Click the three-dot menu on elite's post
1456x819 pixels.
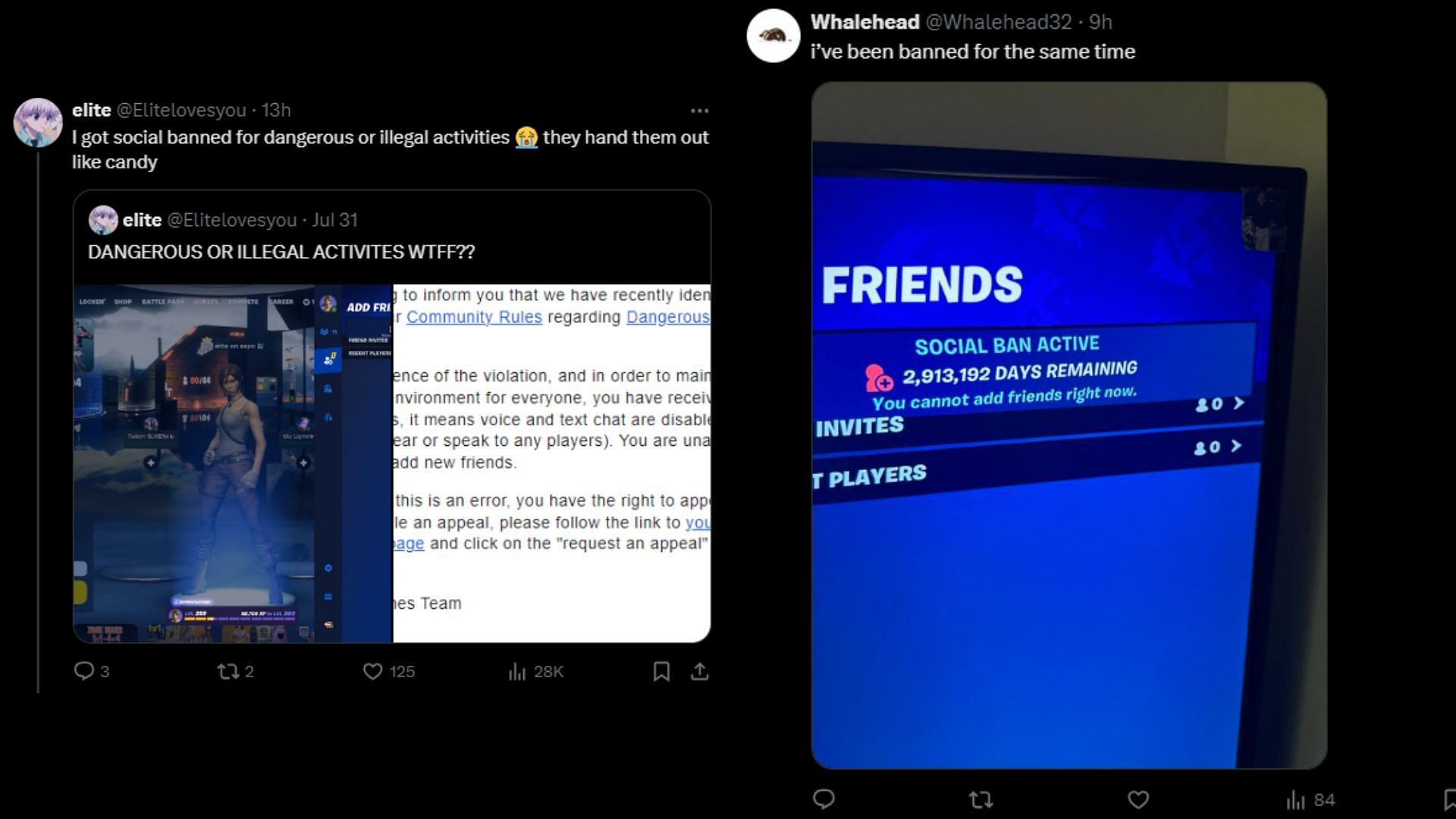coord(700,110)
